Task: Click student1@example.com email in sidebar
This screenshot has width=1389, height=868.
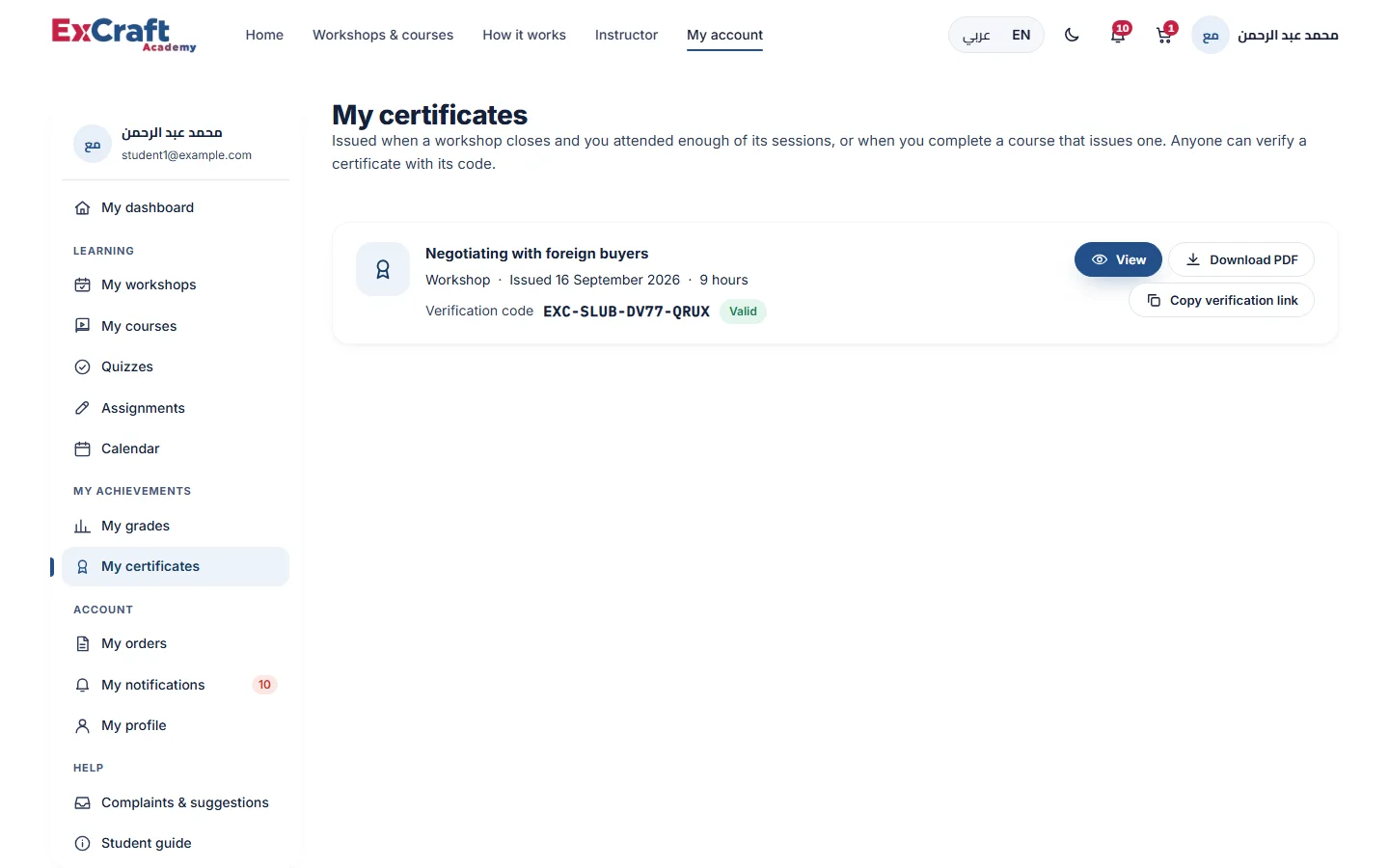Action: (x=186, y=155)
